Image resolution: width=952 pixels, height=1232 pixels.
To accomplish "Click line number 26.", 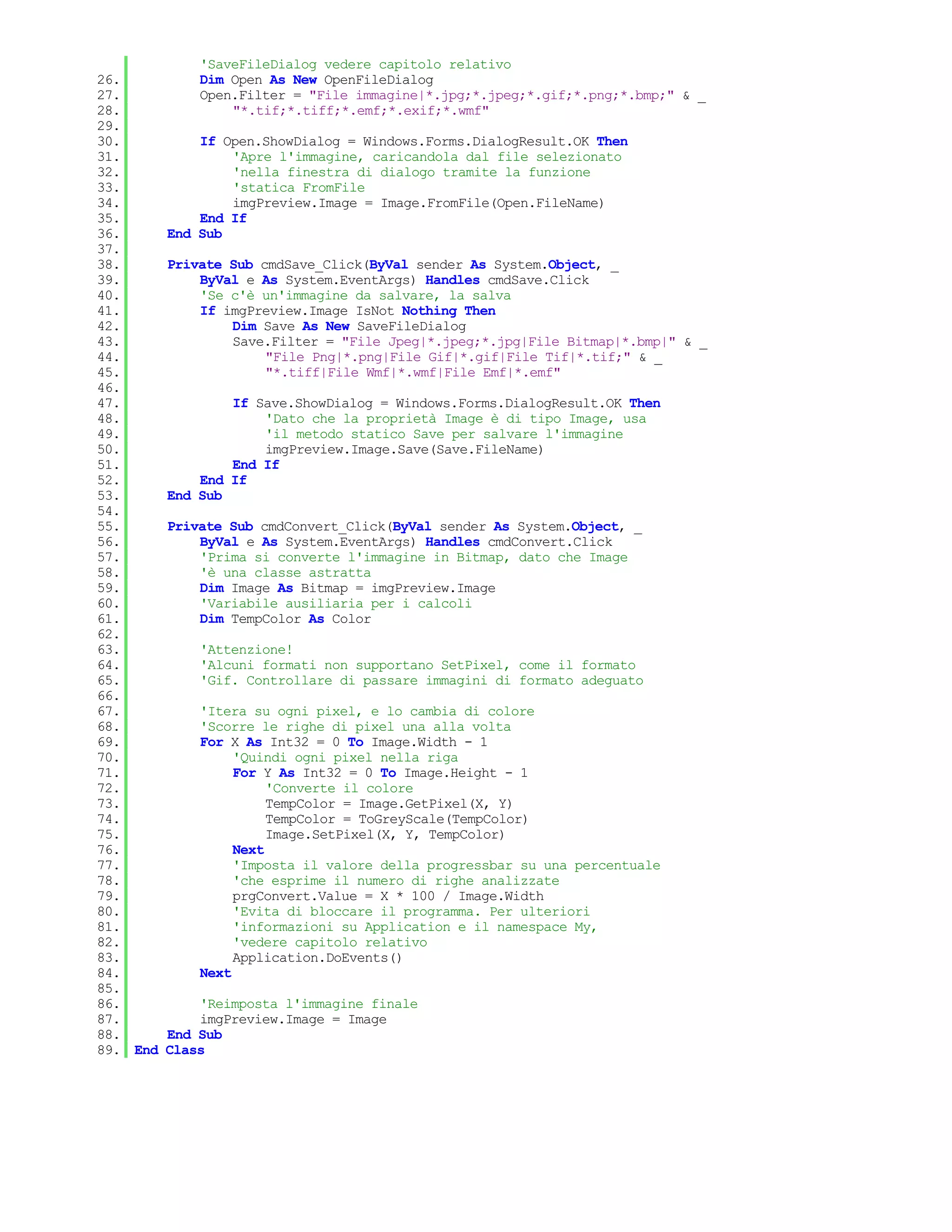I will pyautogui.click(x=108, y=80).
